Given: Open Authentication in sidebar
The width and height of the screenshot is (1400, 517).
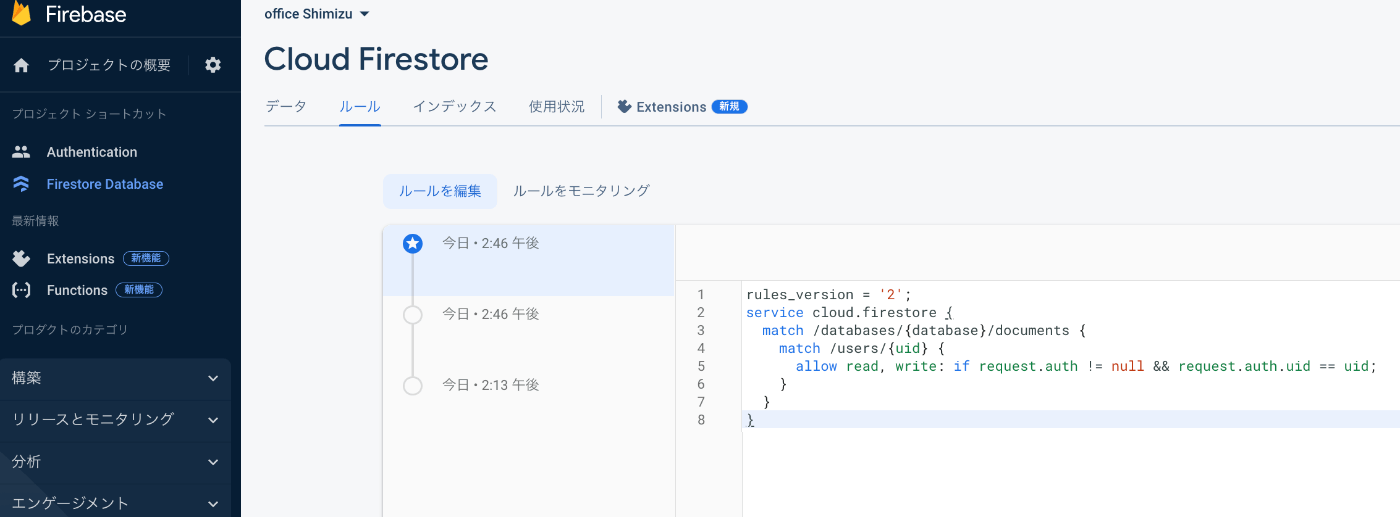Looking at the screenshot, I should [92, 152].
